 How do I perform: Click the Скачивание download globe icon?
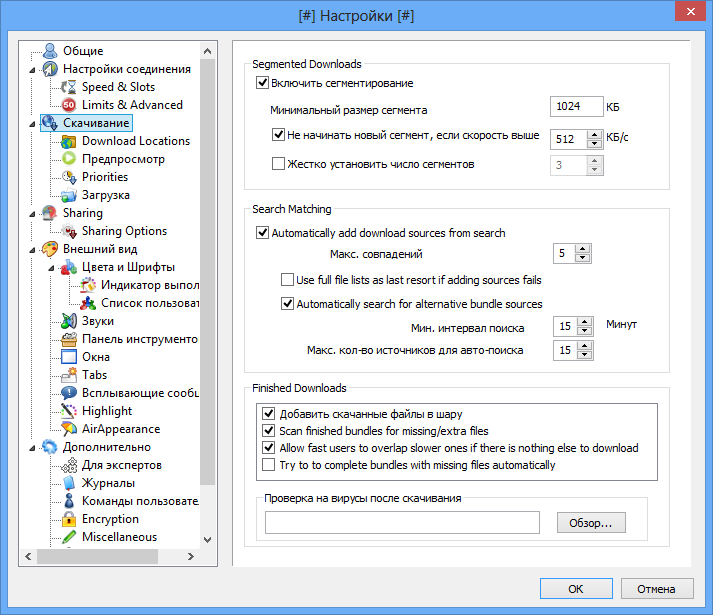click(50, 123)
